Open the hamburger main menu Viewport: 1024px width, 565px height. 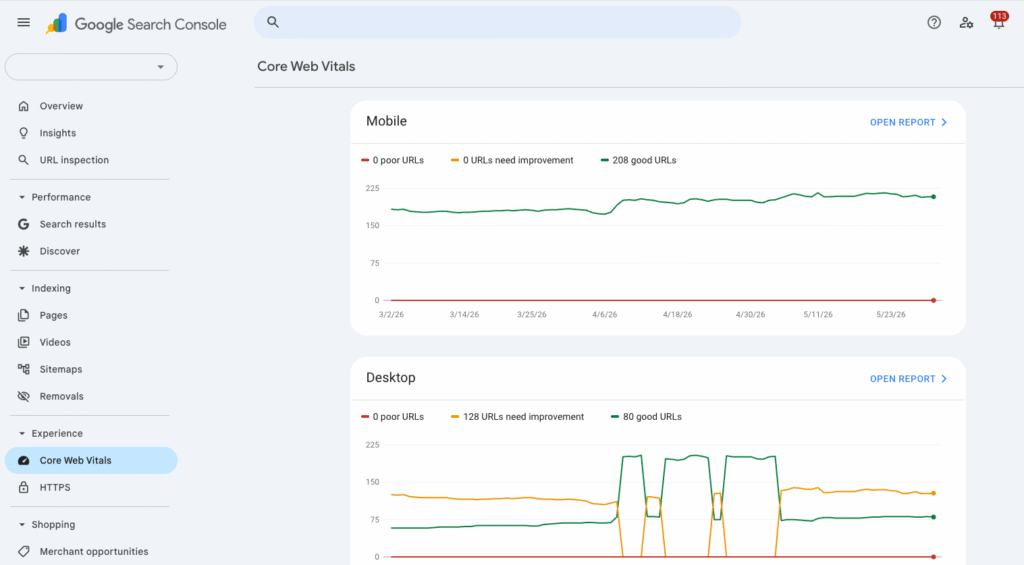(x=24, y=23)
